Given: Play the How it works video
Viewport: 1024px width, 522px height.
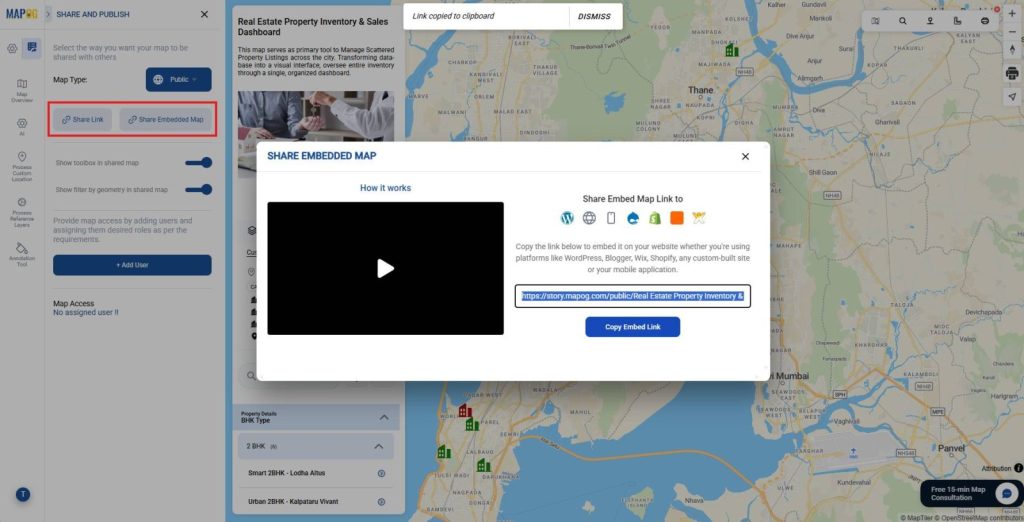Looking at the screenshot, I should [385, 269].
